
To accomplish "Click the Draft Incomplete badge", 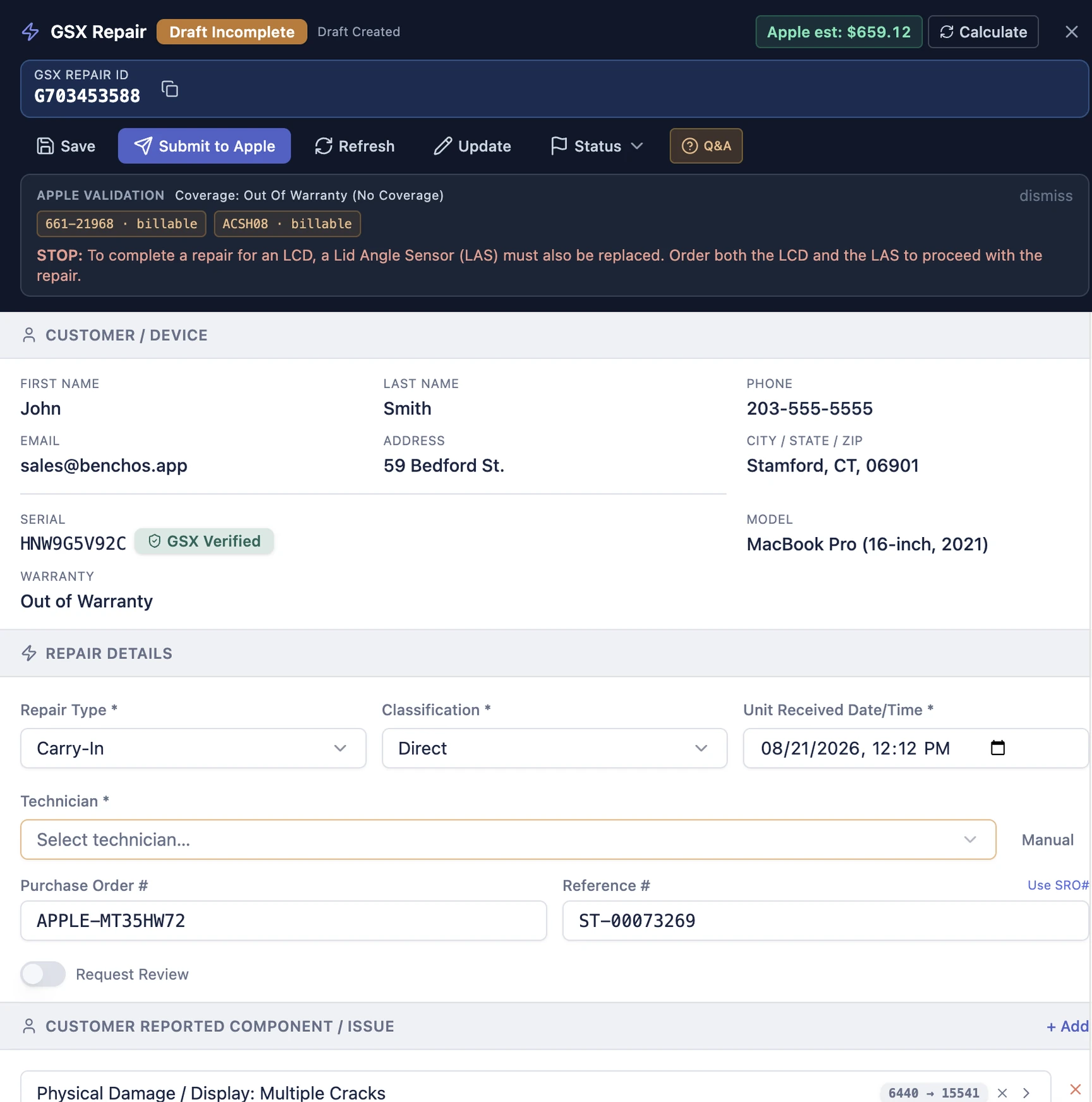I will point(232,32).
